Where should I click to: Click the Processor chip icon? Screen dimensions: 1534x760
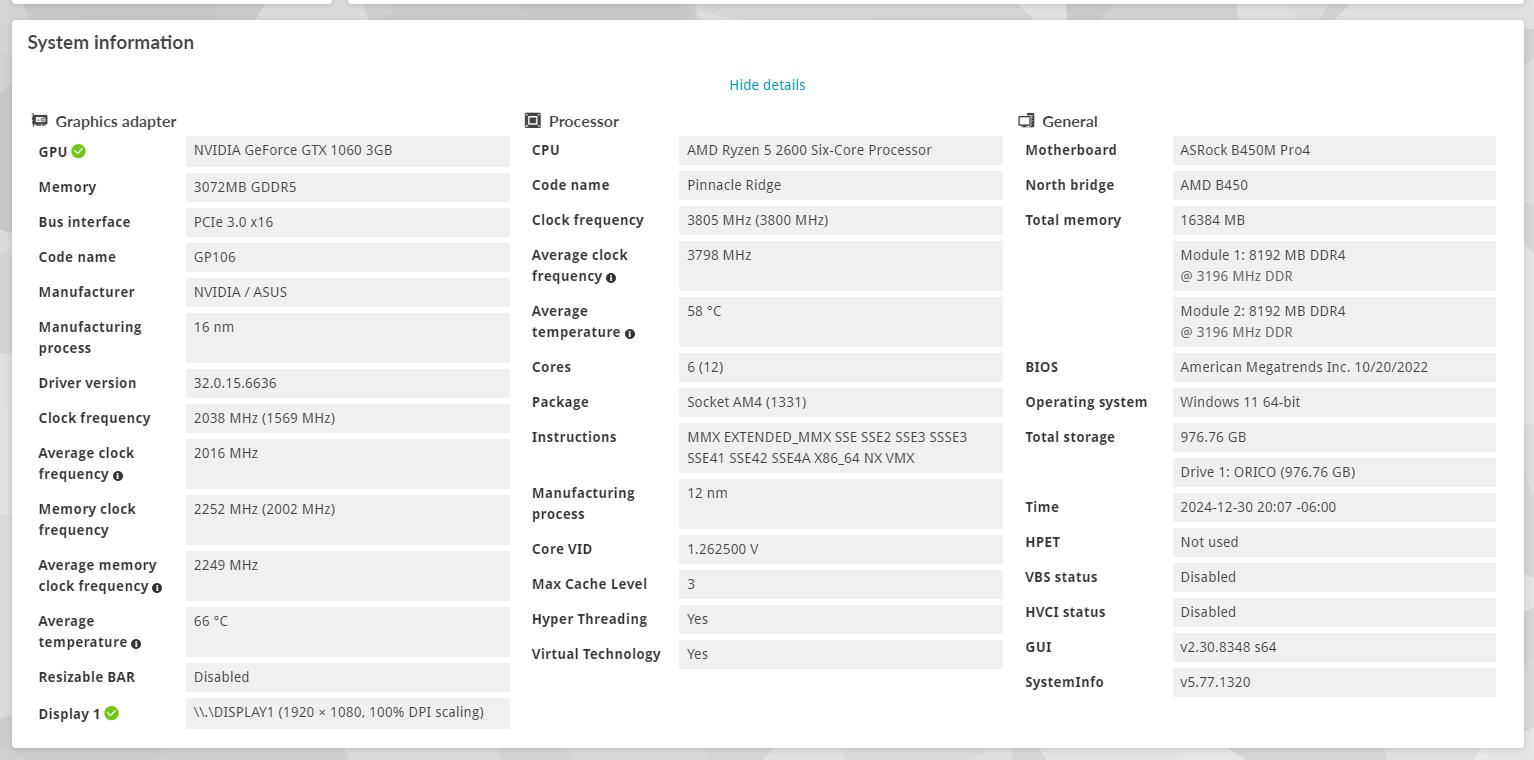coord(533,121)
